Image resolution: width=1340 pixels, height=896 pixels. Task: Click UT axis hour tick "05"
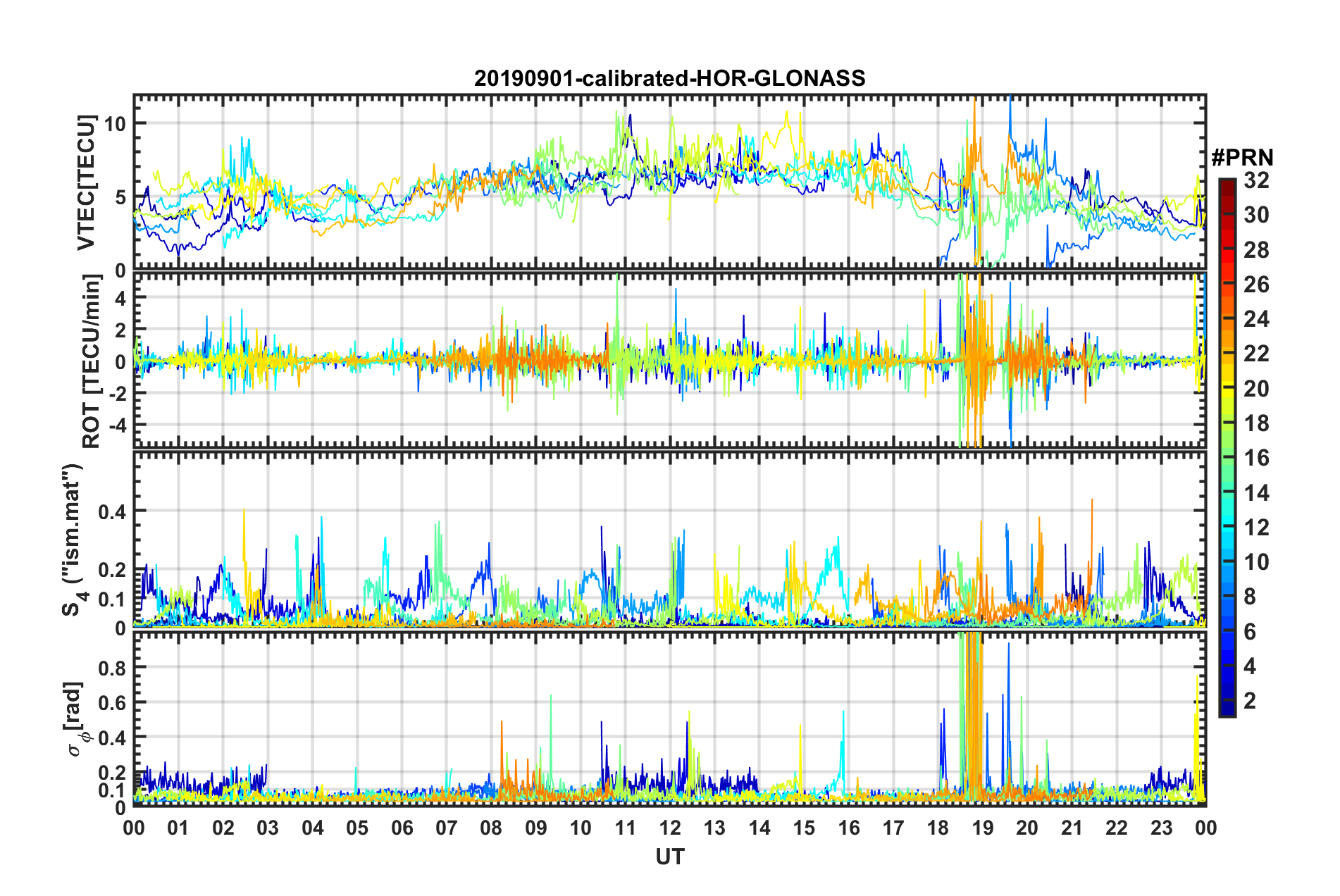[357, 828]
